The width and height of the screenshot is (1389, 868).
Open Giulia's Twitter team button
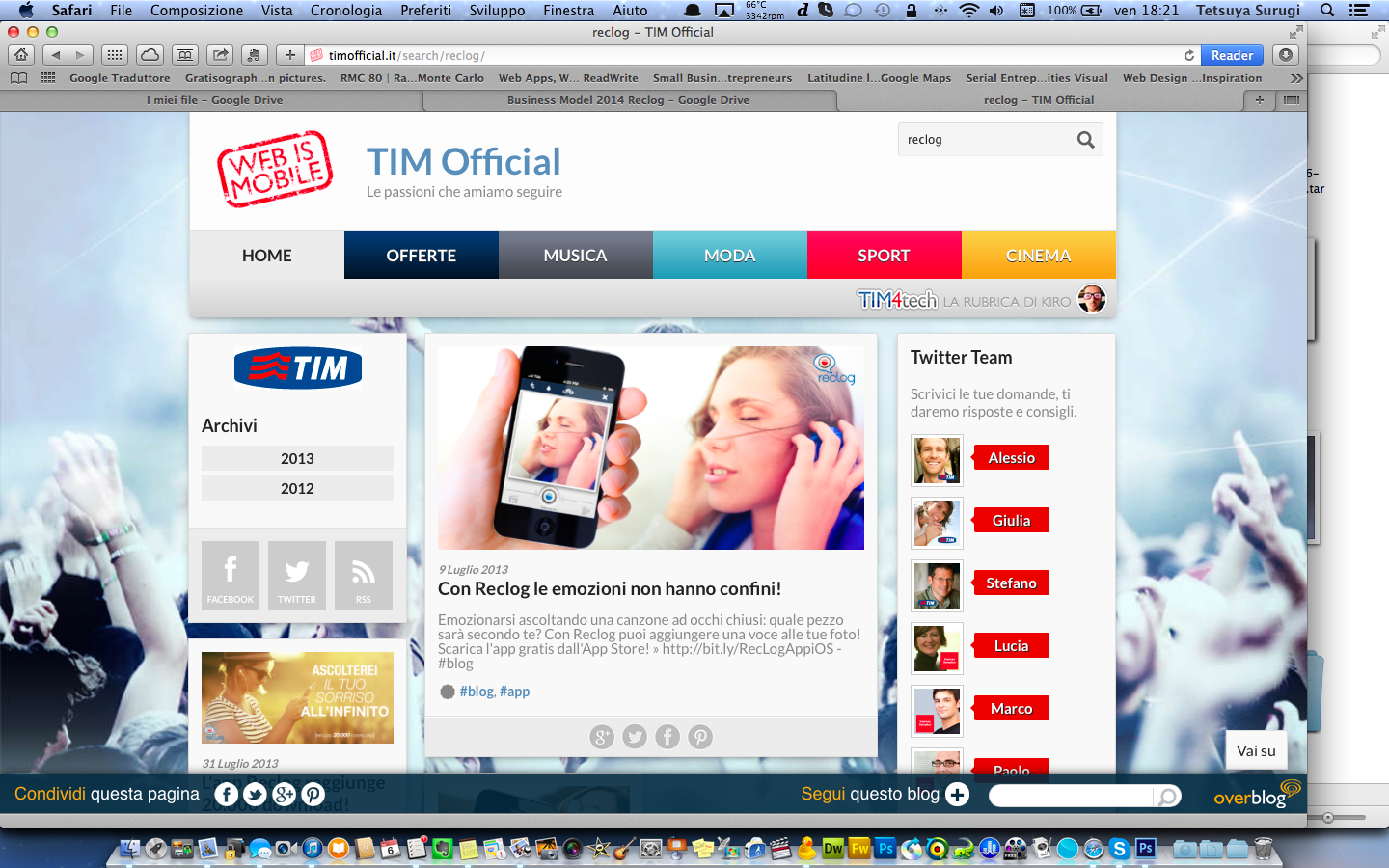(1011, 521)
